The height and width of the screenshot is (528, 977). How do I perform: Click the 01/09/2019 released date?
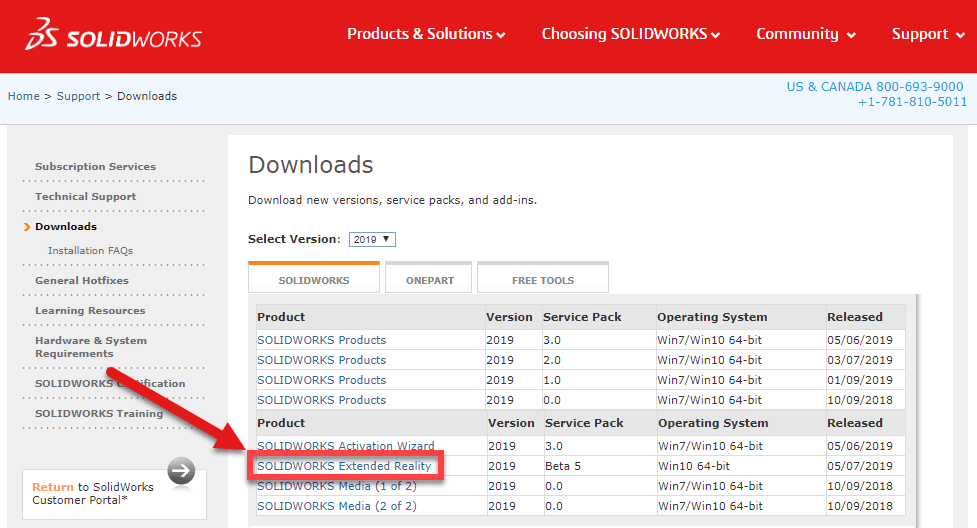point(860,380)
